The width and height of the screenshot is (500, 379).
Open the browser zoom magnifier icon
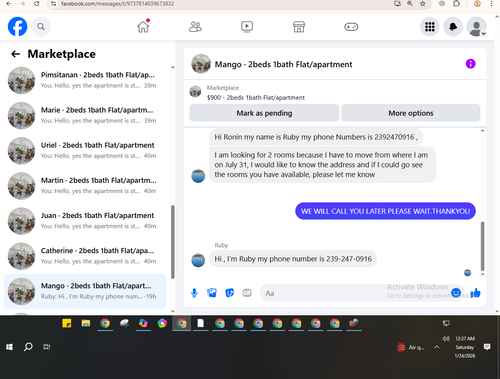point(410,4)
